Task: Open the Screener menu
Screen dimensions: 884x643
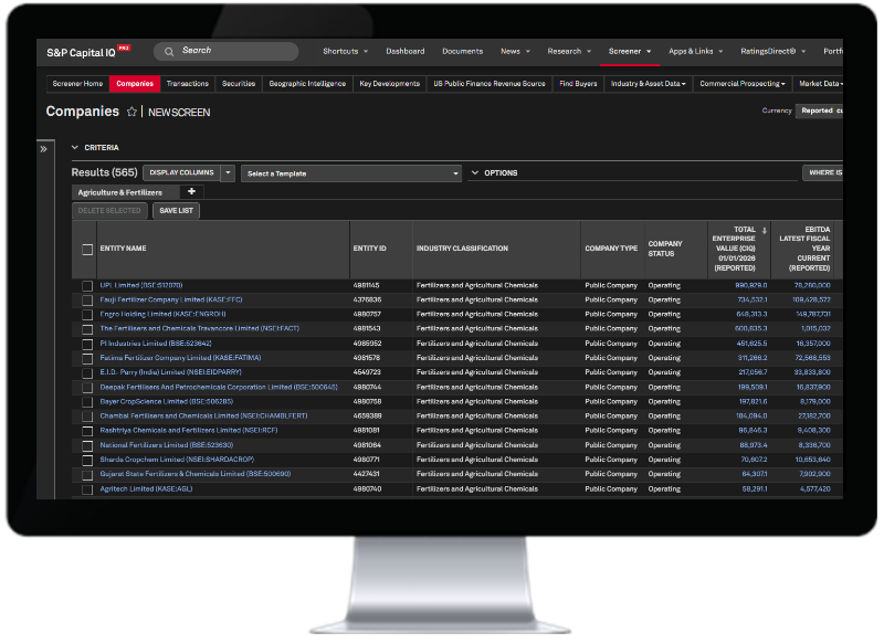Action: pyautogui.click(x=630, y=51)
